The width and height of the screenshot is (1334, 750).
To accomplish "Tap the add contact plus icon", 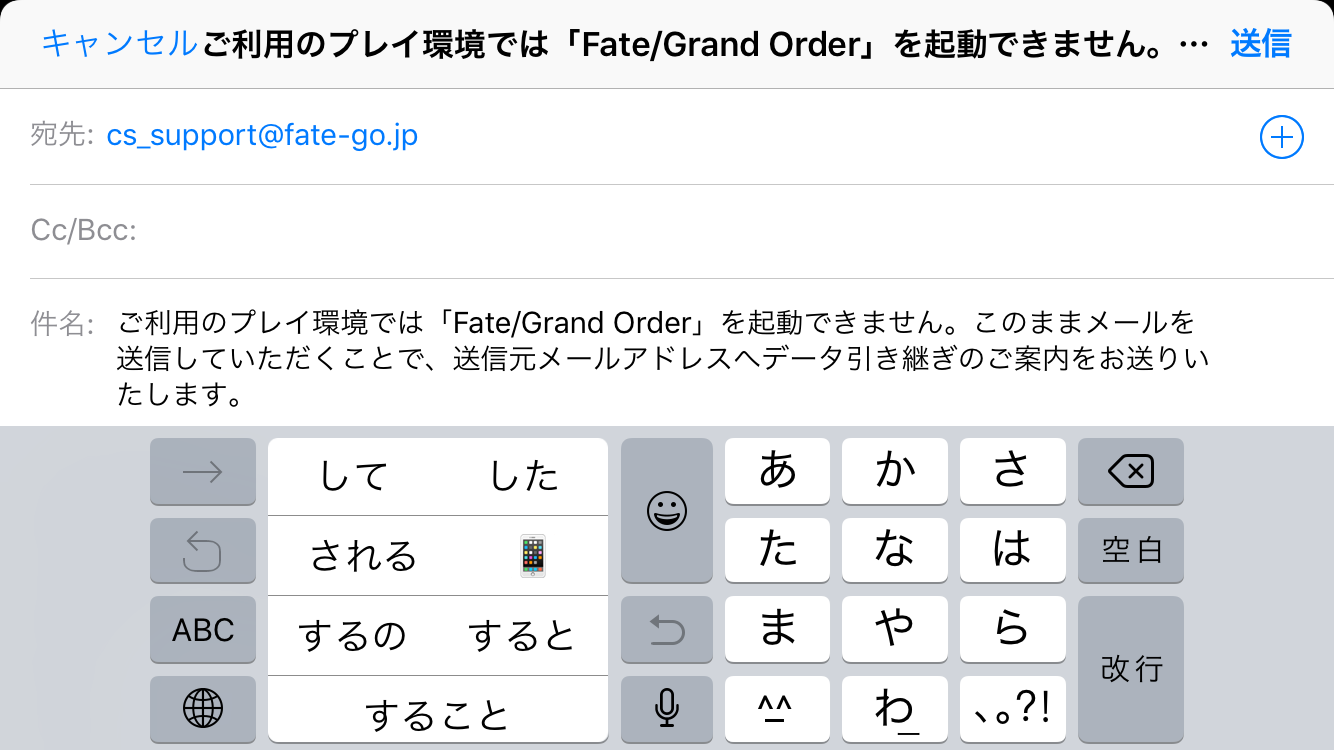I will tap(1281, 138).
